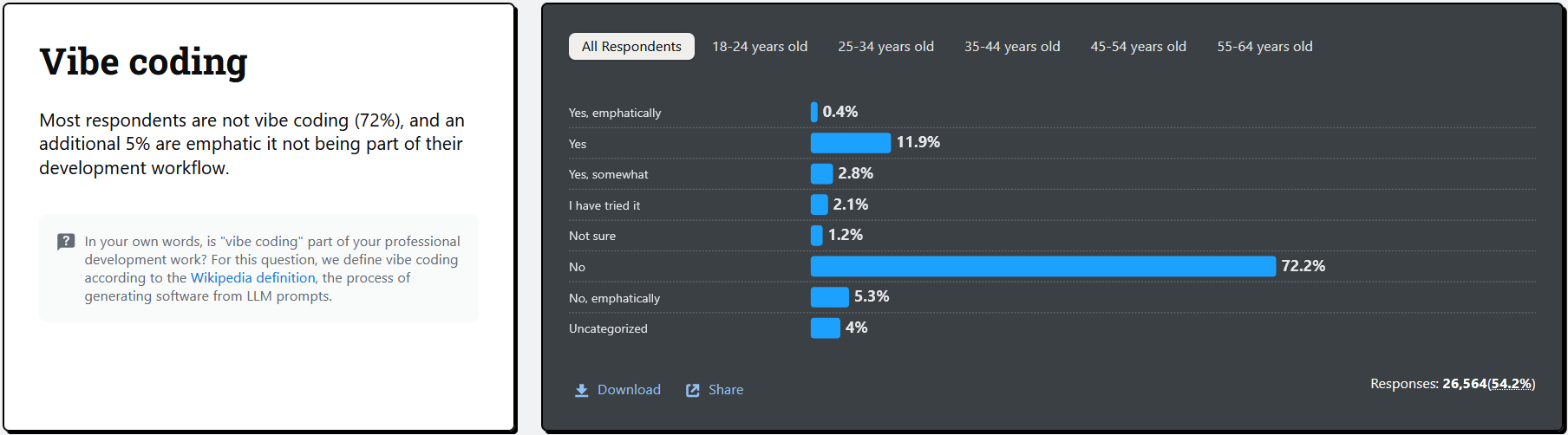The width and height of the screenshot is (1568, 435).
Task: Show 35-44 years old results
Action: pyautogui.click(x=1012, y=47)
